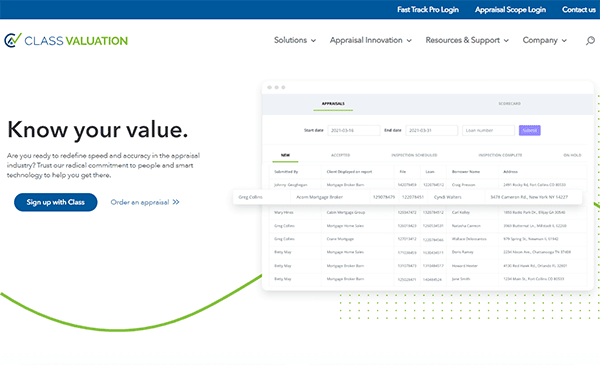600x365 pixels.
Task: Expand the Appraisal Innovation dropdown menu
Action: pos(370,40)
